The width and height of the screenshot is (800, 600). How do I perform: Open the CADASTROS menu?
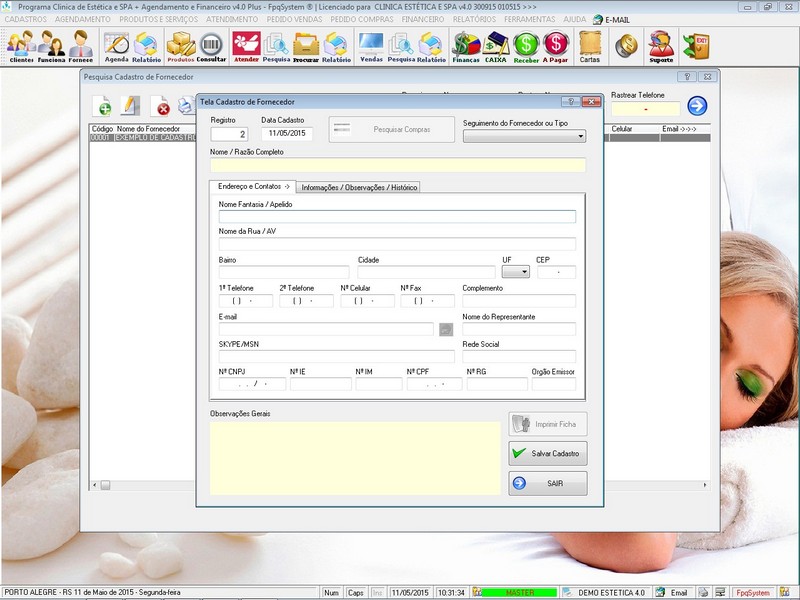[x=26, y=19]
